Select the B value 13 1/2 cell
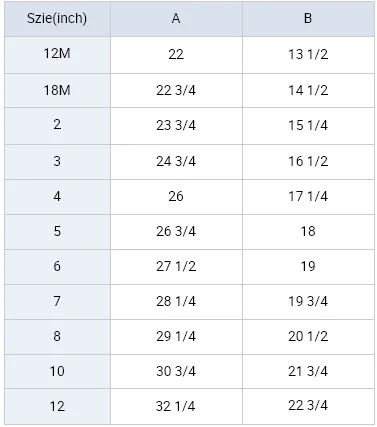377x427 pixels. pos(308,55)
